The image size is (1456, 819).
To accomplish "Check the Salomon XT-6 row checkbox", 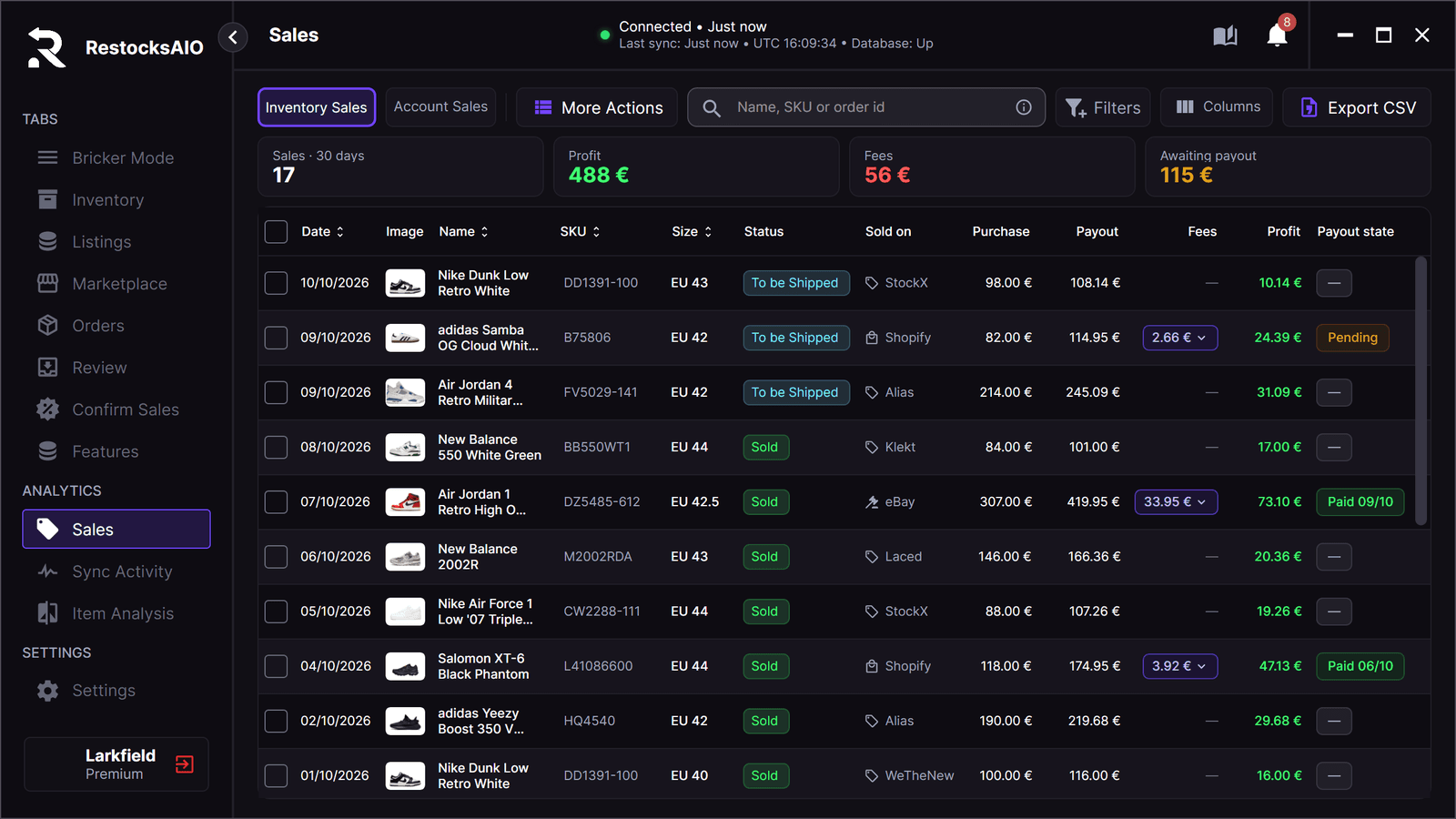I will pyautogui.click(x=276, y=666).
